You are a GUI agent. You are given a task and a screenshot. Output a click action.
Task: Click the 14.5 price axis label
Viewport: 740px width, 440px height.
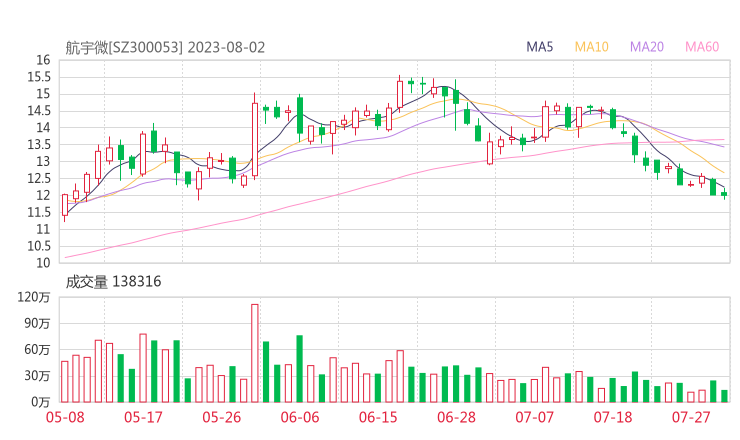(x=39, y=111)
